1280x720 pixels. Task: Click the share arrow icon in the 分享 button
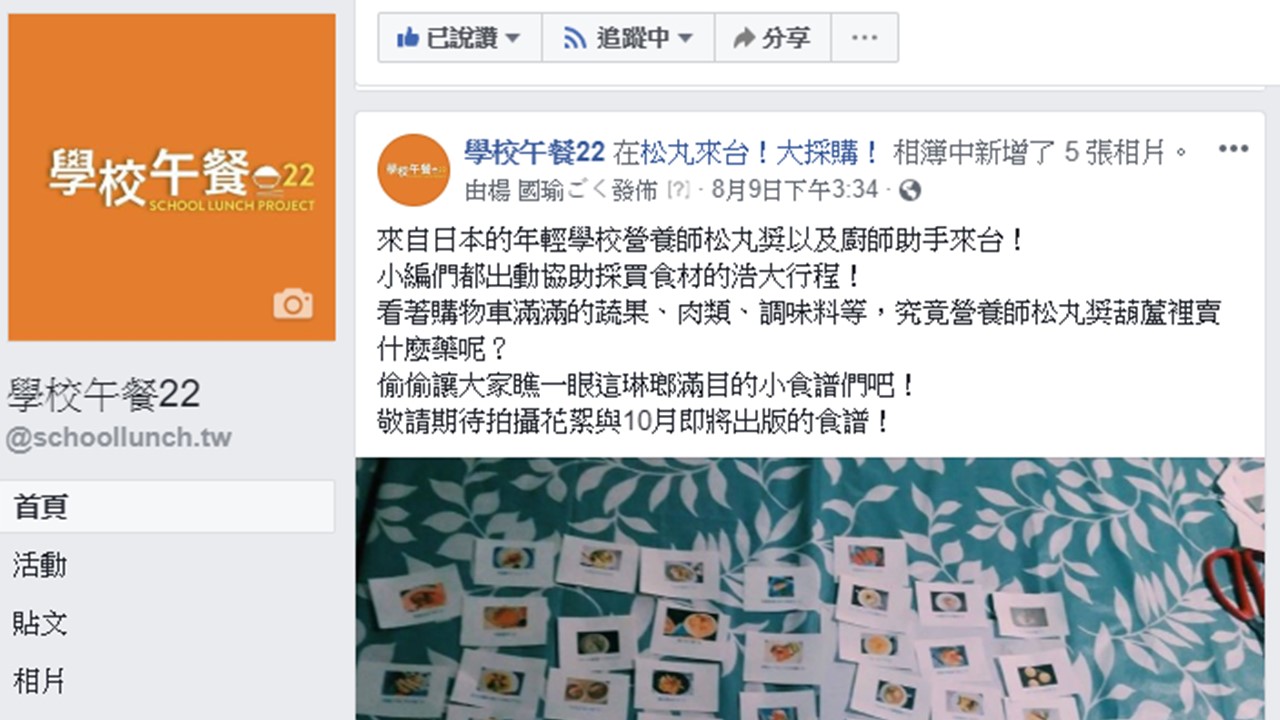(744, 38)
